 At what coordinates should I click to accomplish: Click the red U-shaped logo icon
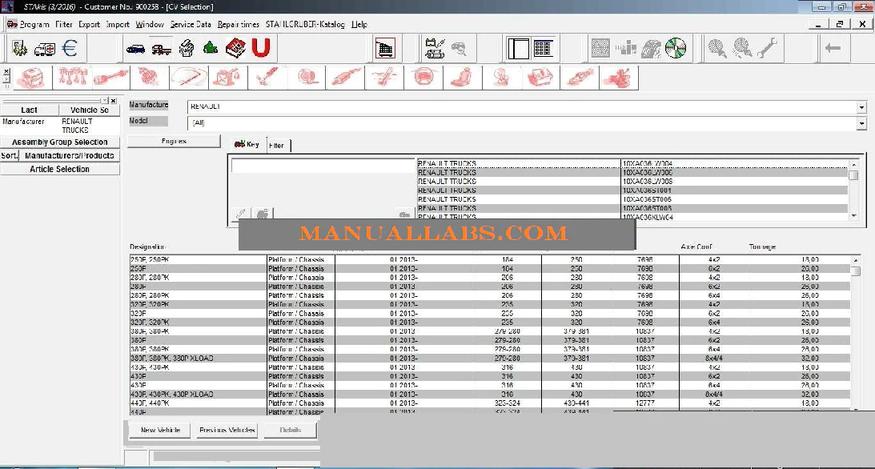click(261, 48)
